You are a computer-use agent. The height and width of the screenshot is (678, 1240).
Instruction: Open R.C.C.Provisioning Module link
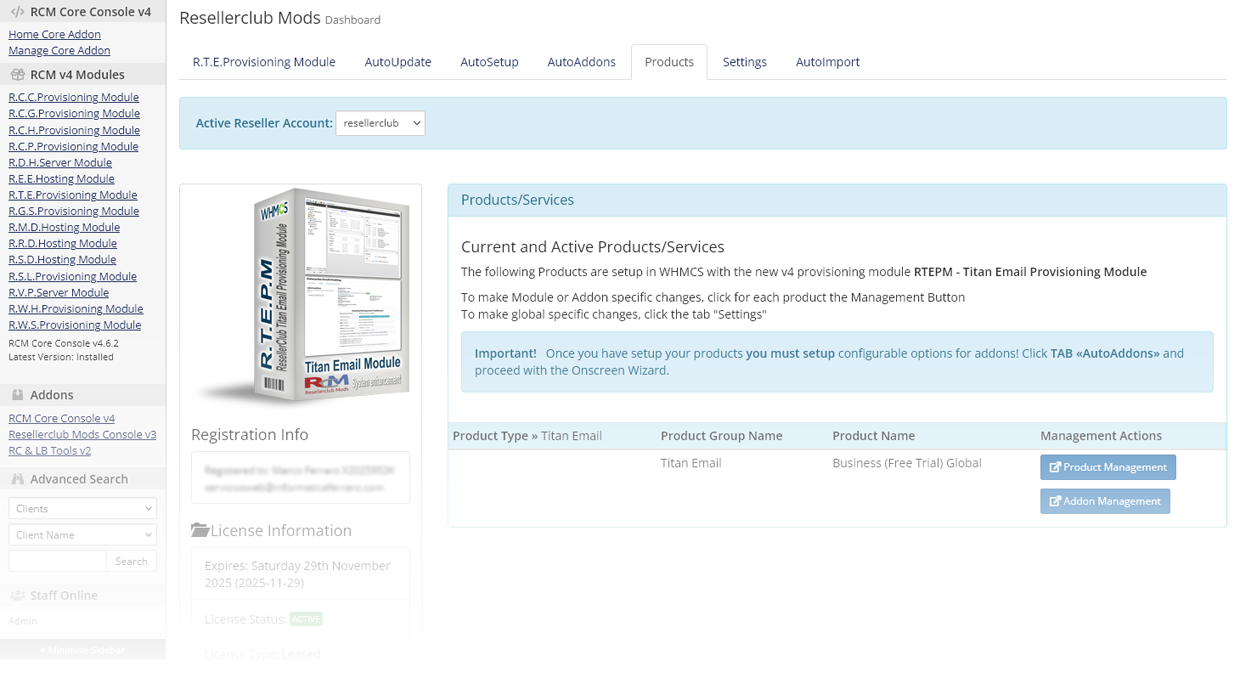pyautogui.click(x=74, y=97)
